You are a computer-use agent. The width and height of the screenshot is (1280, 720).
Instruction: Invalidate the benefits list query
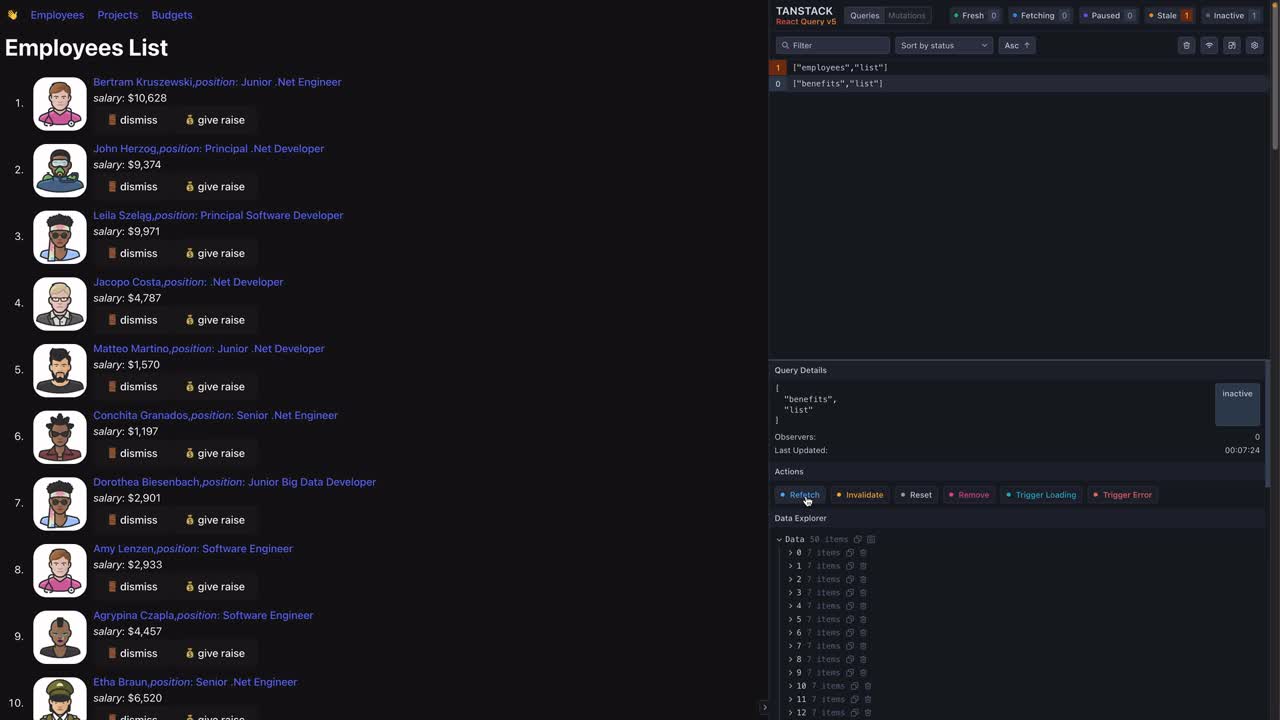[x=859, y=495]
